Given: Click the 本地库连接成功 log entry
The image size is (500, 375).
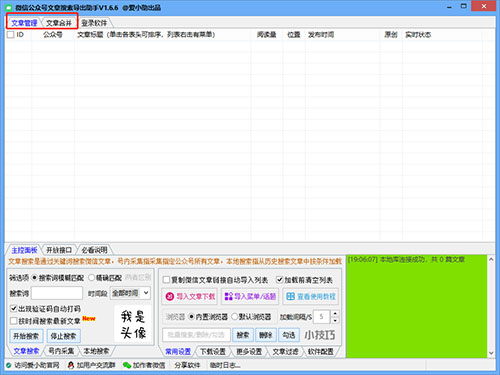Looking at the screenshot, I should click(406, 259).
